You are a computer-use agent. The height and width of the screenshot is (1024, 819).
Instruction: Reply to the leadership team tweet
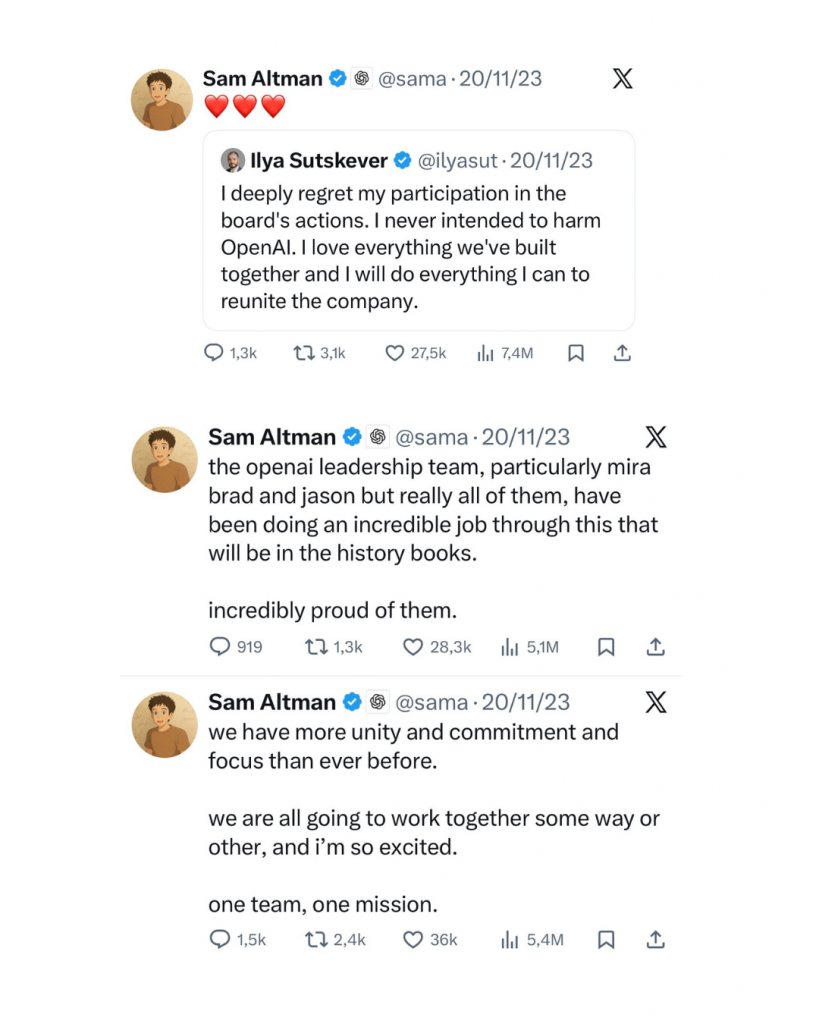click(x=220, y=647)
